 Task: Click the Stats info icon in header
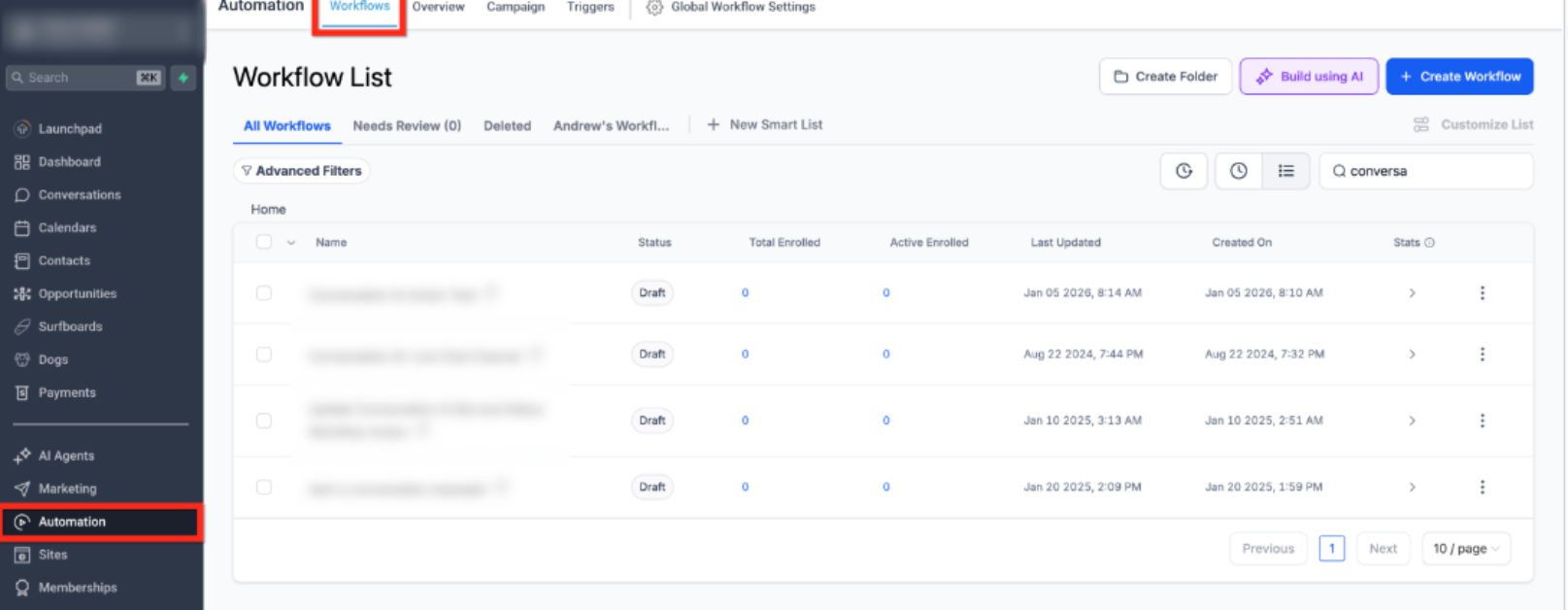tap(1429, 243)
